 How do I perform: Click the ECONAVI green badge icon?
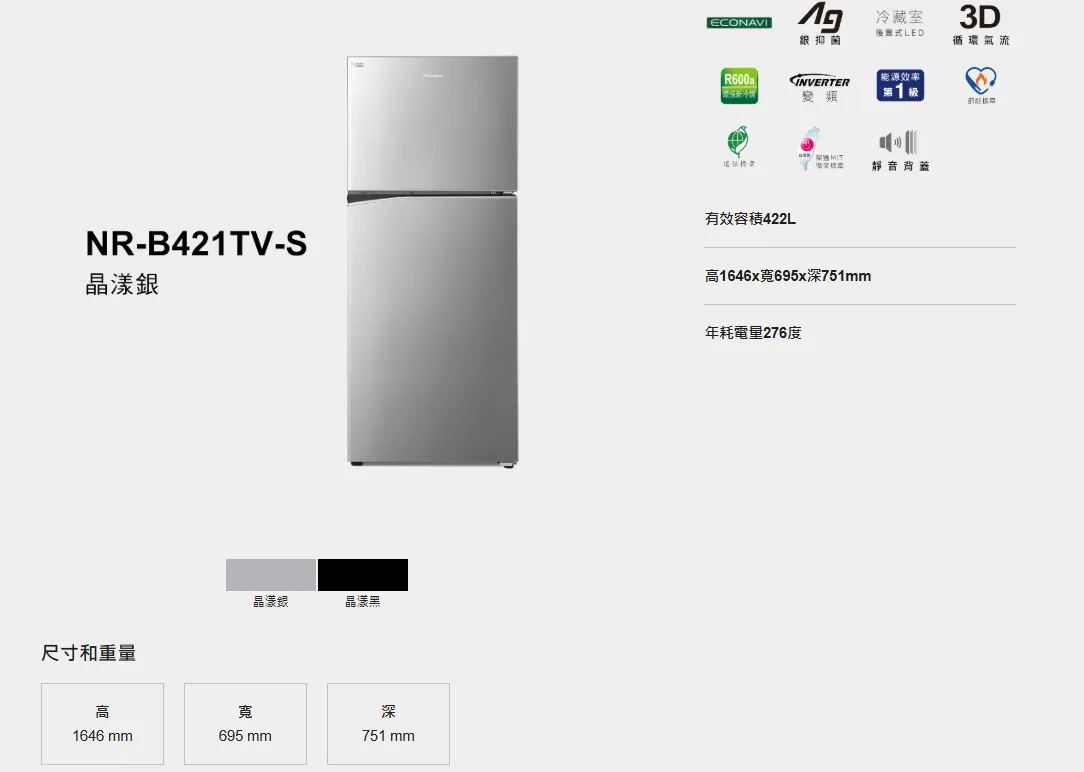pyautogui.click(x=739, y=23)
